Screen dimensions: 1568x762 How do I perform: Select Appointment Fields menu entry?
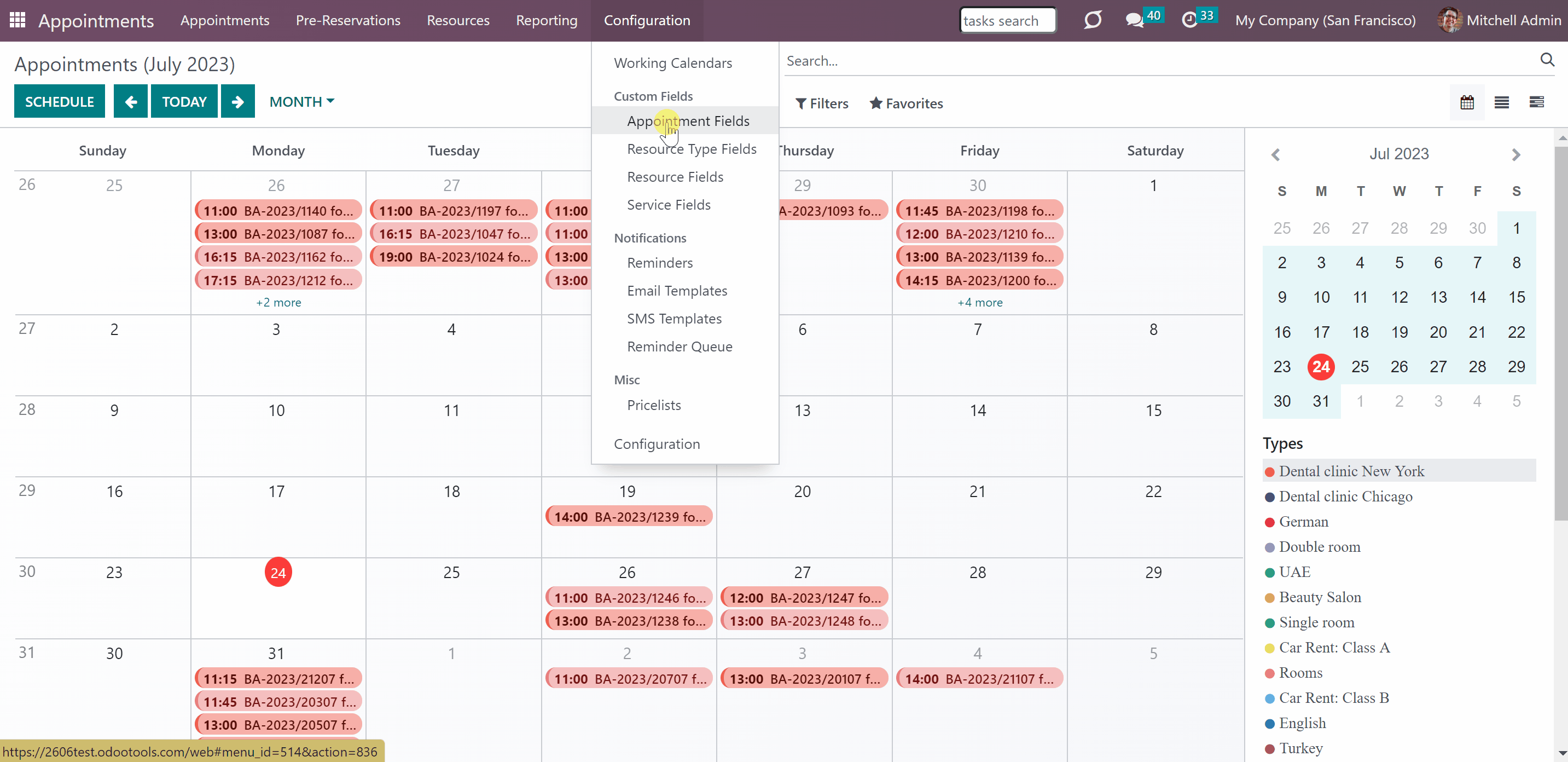tap(688, 120)
